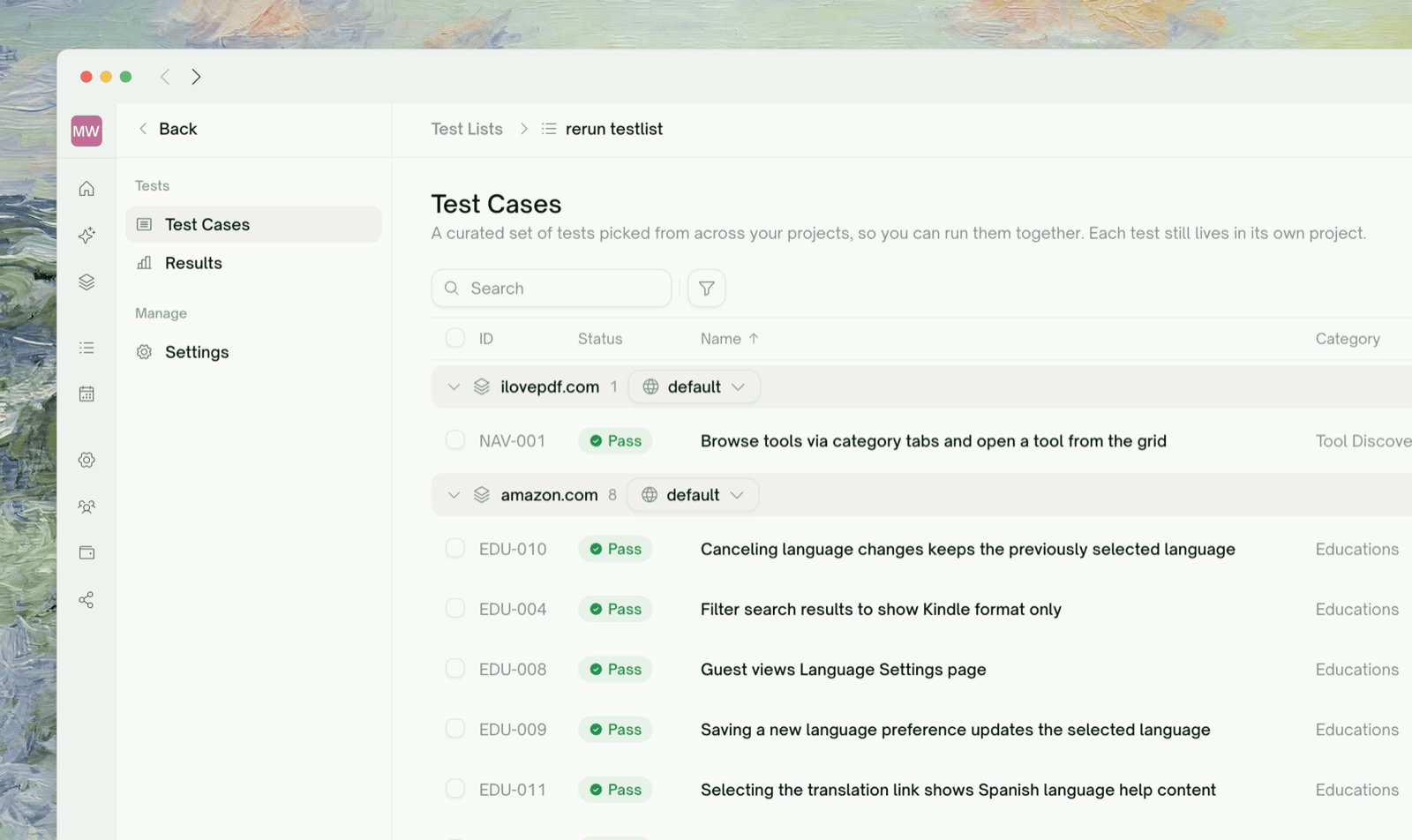1412x840 pixels.
Task: Open the layers projects icon in sidebar
Action: click(86, 282)
